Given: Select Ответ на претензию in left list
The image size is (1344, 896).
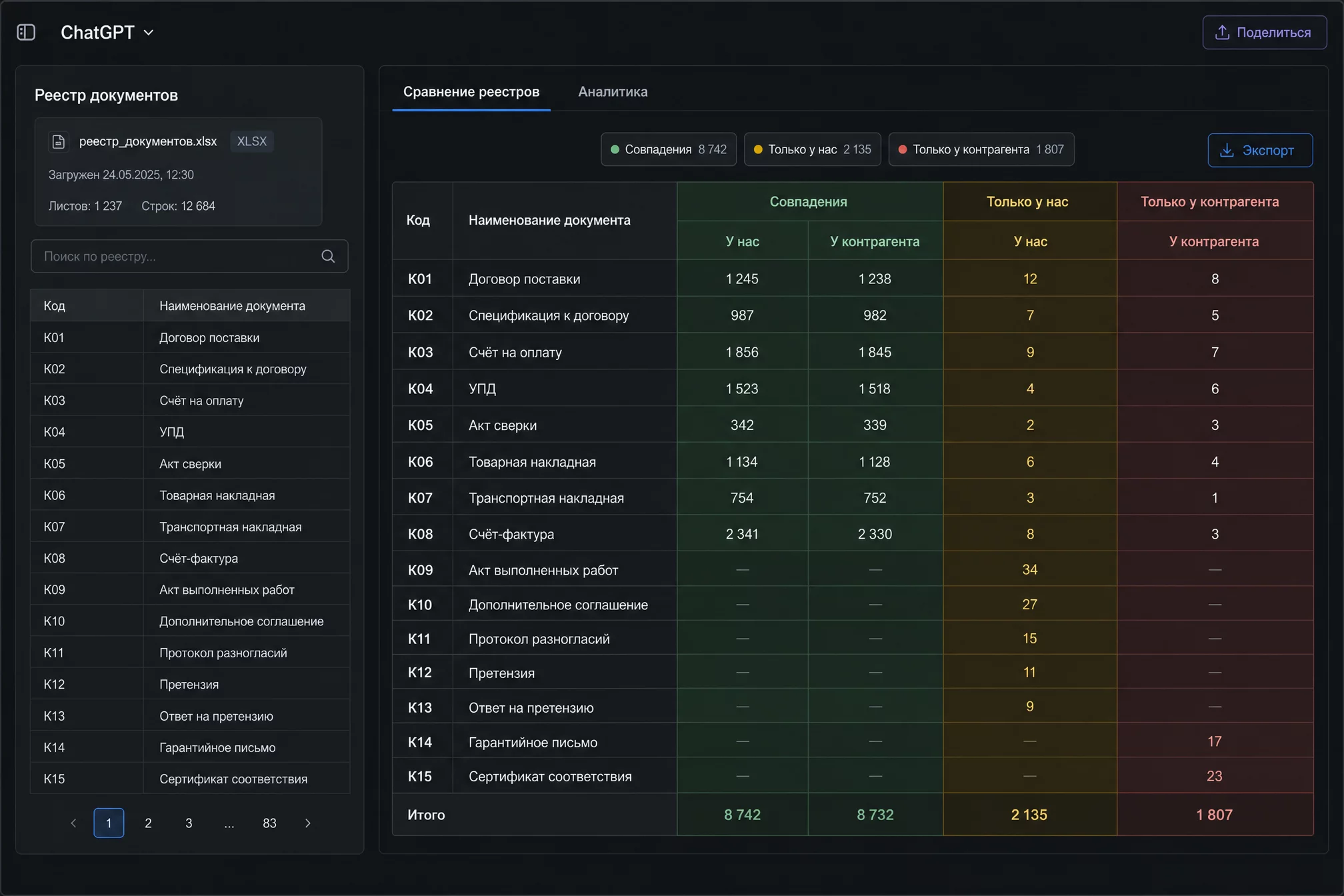Looking at the screenshot, I should pyautogui.click(x=190, y=715).
